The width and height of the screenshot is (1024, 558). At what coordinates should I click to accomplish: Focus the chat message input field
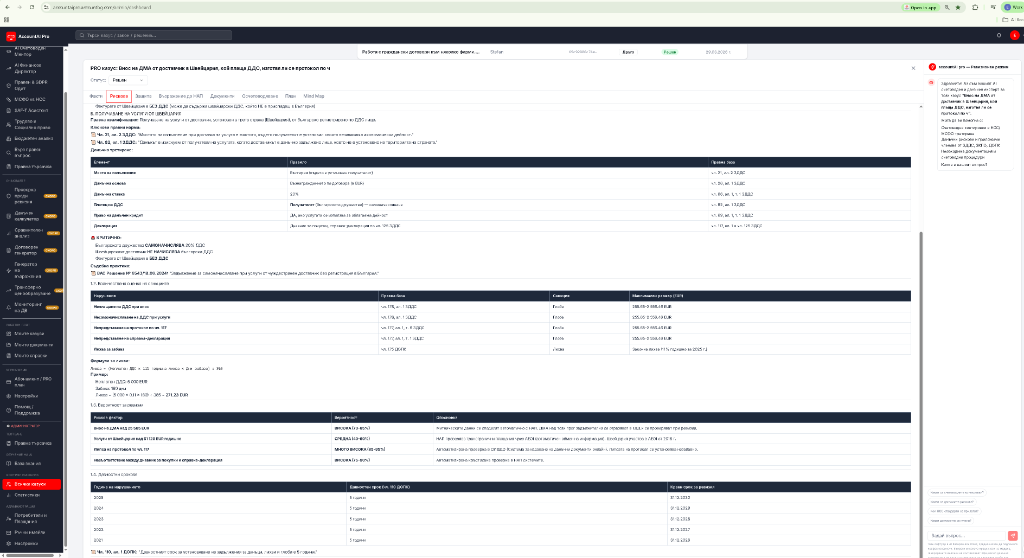point(966,536)
